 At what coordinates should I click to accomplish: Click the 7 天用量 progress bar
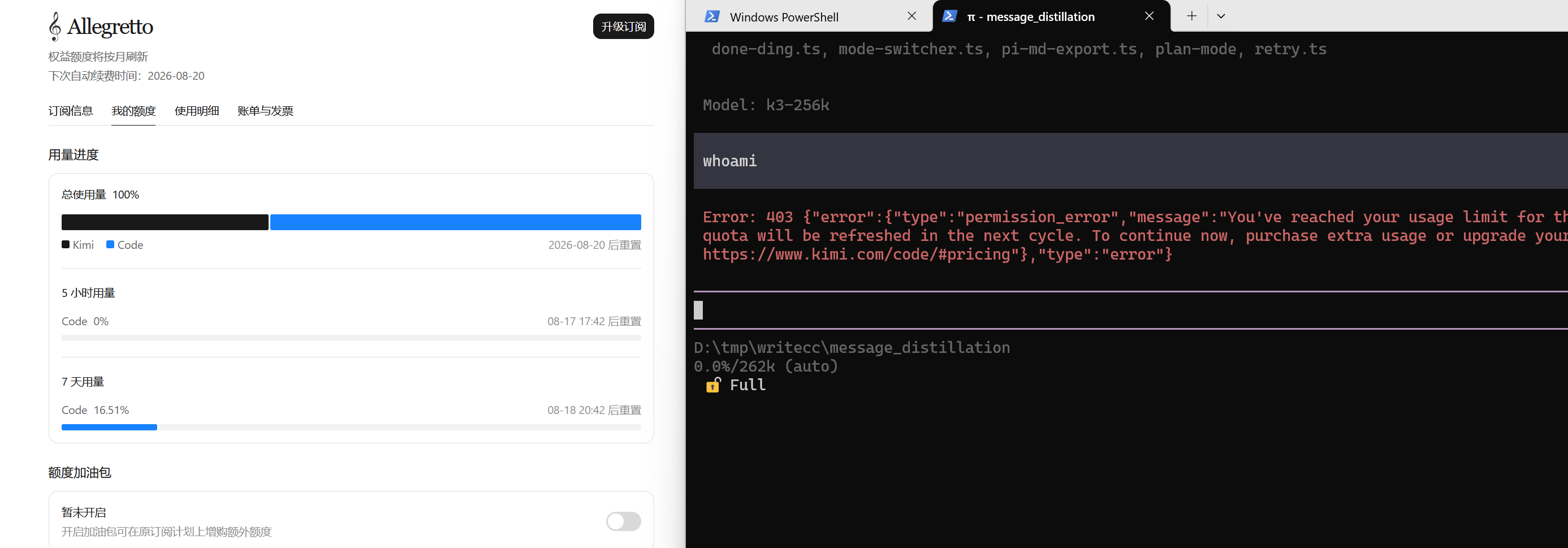tap(351, 428)
